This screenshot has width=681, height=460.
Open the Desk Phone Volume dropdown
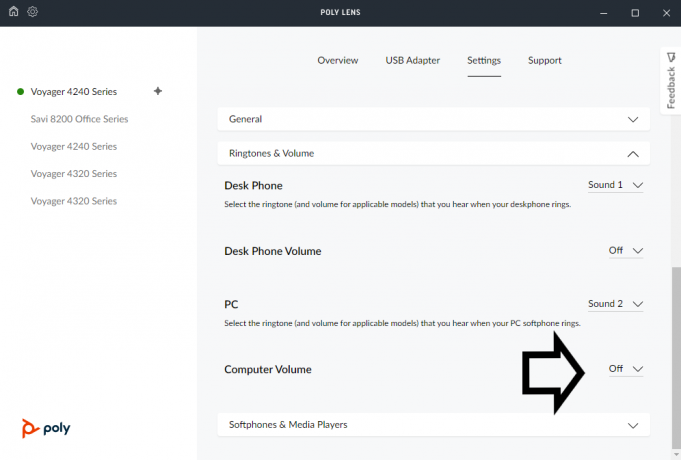tap(626, 251)
